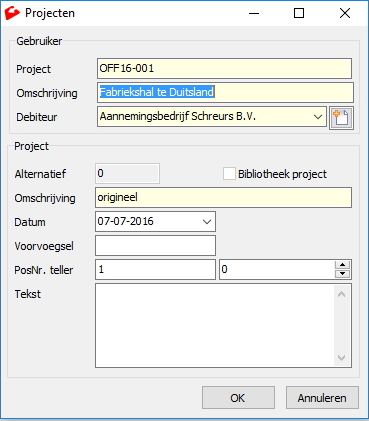The height and width of the screenshot is (421, 369).
Task: Click the new debtor document icon
Action: click(x=341, y=118)
